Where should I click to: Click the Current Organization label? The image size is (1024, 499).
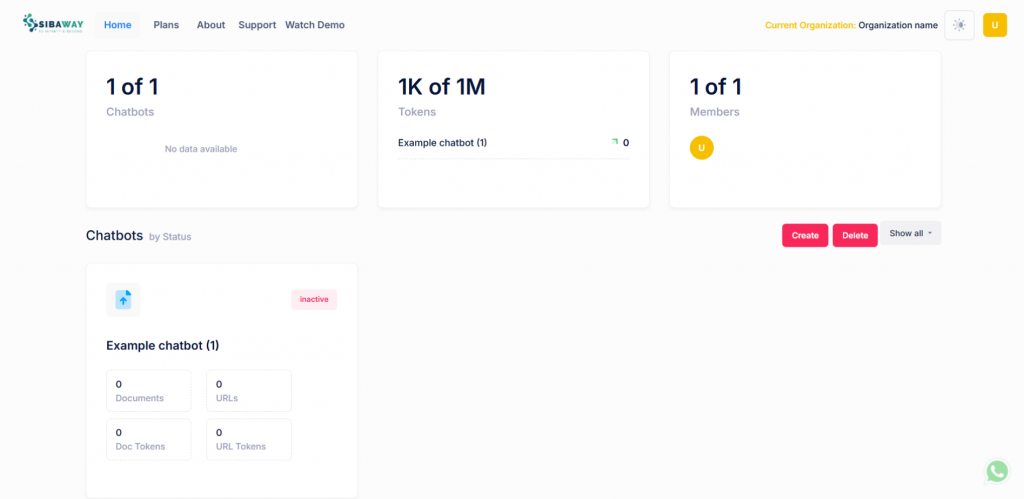[810, 25]
